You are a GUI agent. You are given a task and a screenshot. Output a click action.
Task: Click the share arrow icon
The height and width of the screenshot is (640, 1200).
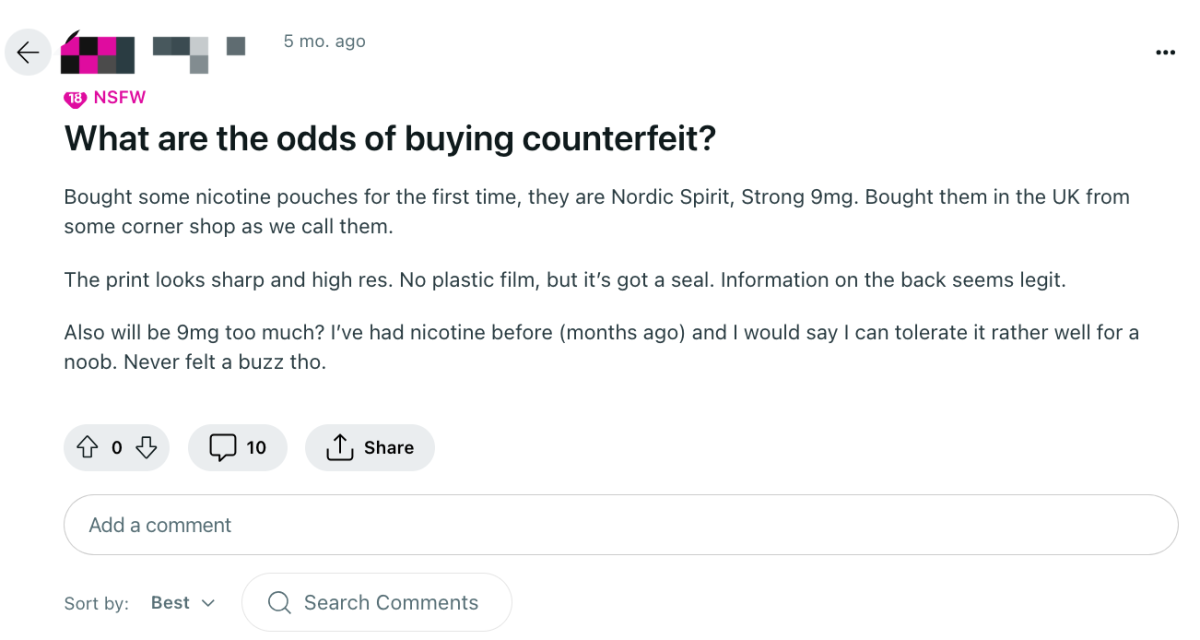[x=340, y=447]
